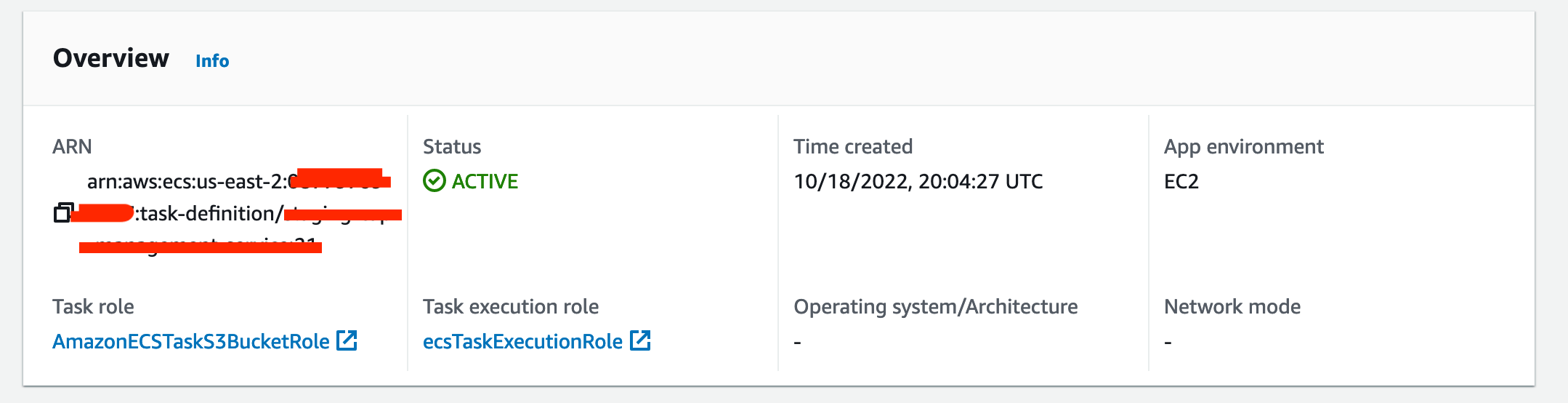Click external link icon beside ecsTaskExecutionRole

[640, 340]
